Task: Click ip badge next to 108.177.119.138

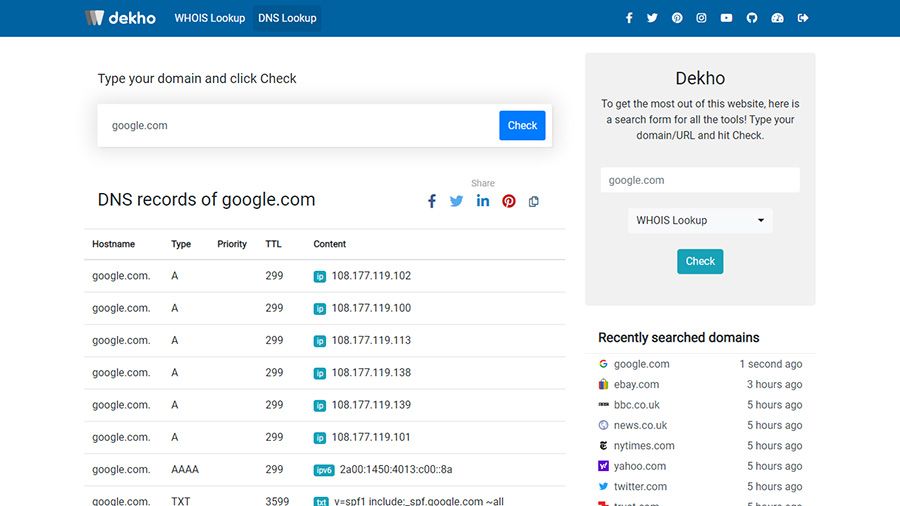Action: [320, 373]
